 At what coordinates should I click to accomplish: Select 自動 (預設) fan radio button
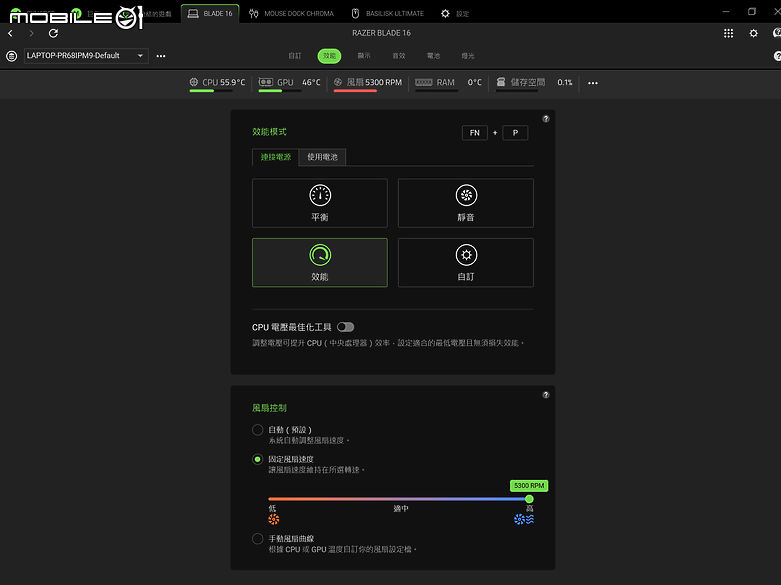click(258, 430)
